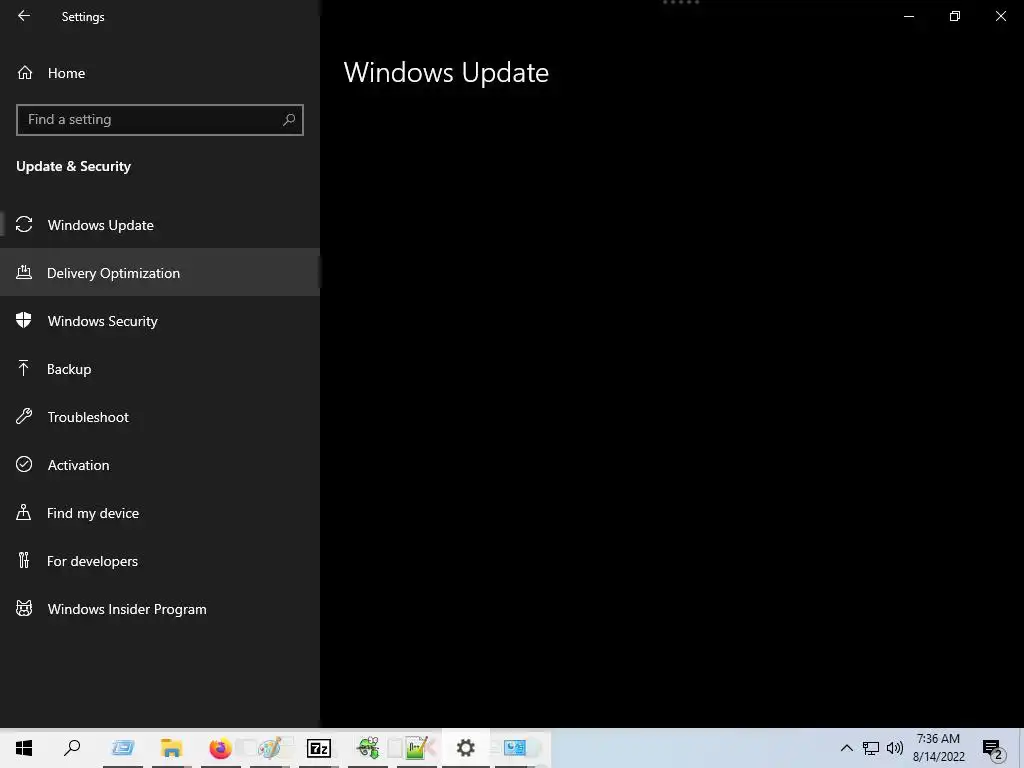The image size is (1024, 768).
Task: Open Backup settings
Action: 160,369
